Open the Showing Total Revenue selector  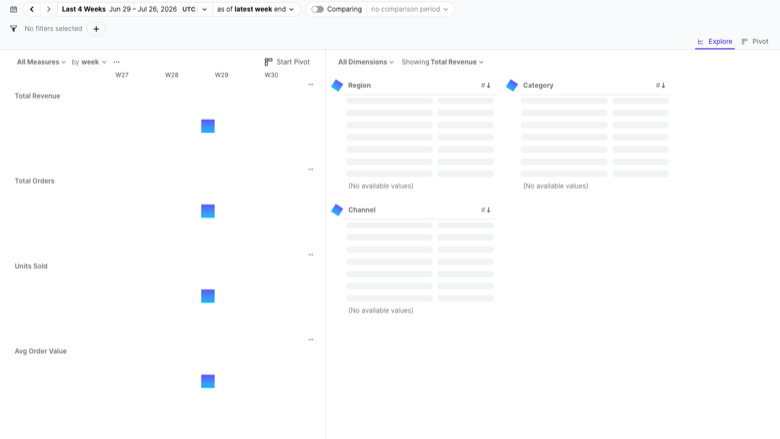click(x=442, y=62)
